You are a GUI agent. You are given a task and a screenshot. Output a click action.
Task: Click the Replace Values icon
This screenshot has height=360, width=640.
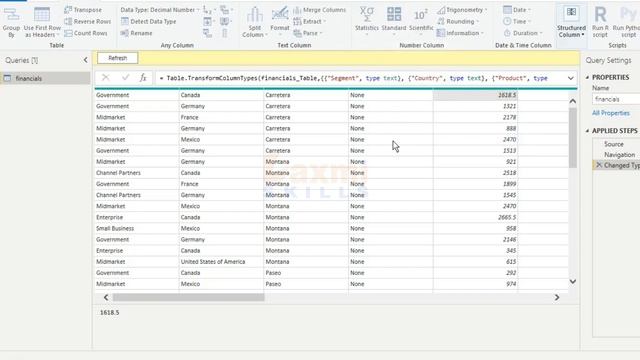[x=207, y=10]
